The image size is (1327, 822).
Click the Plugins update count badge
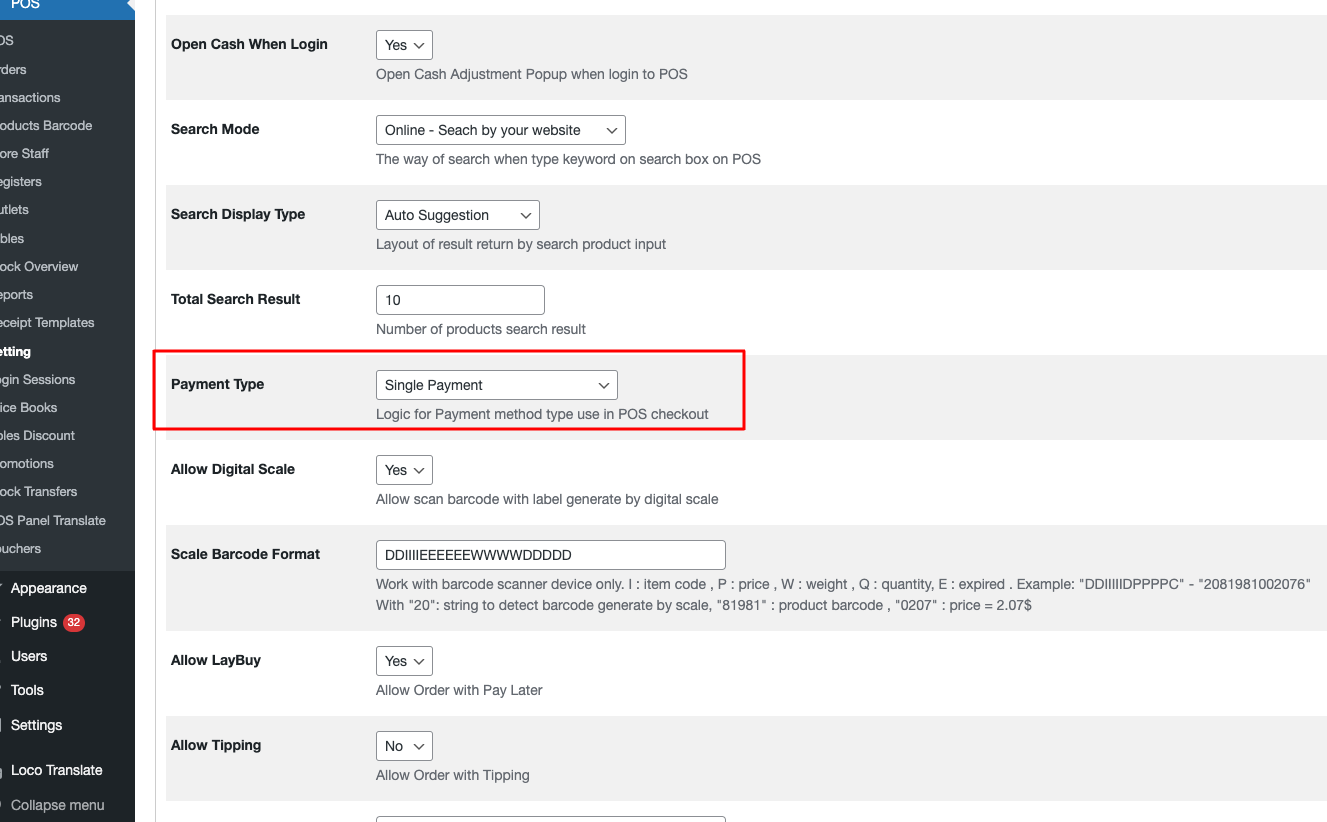click(x=73, y=622)
